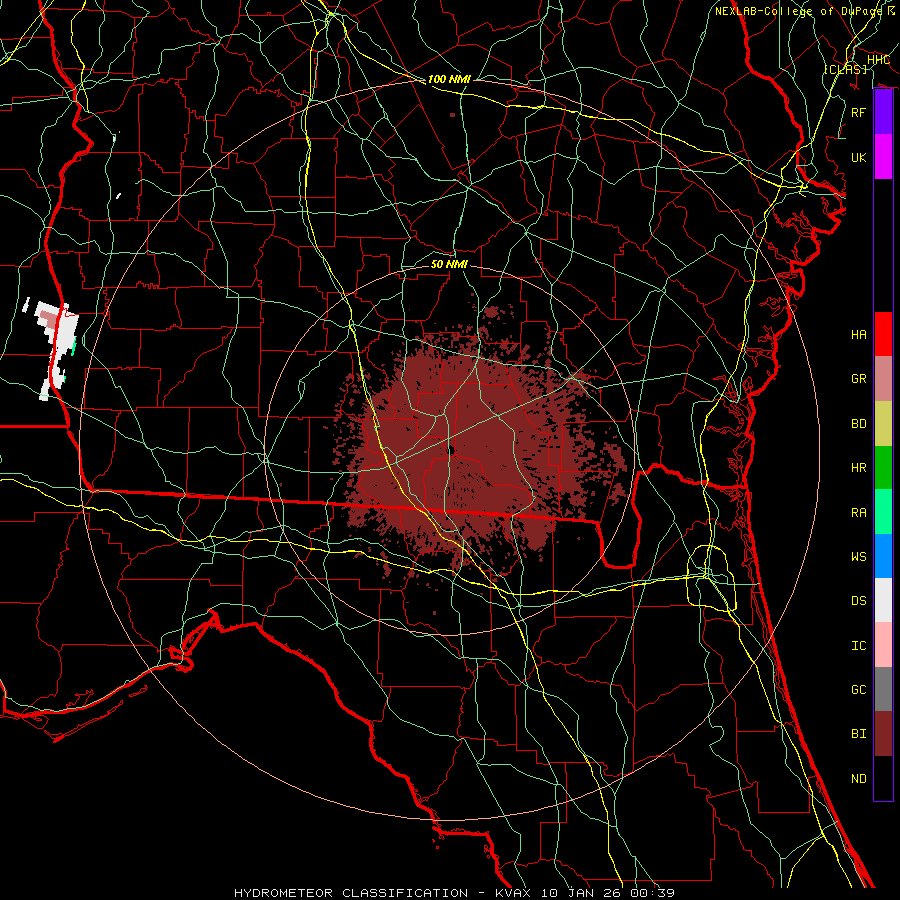The height and width of the screenshot is (900, 900).
Task: Click the 100 NMI range ring label
Action: (449, 79)
